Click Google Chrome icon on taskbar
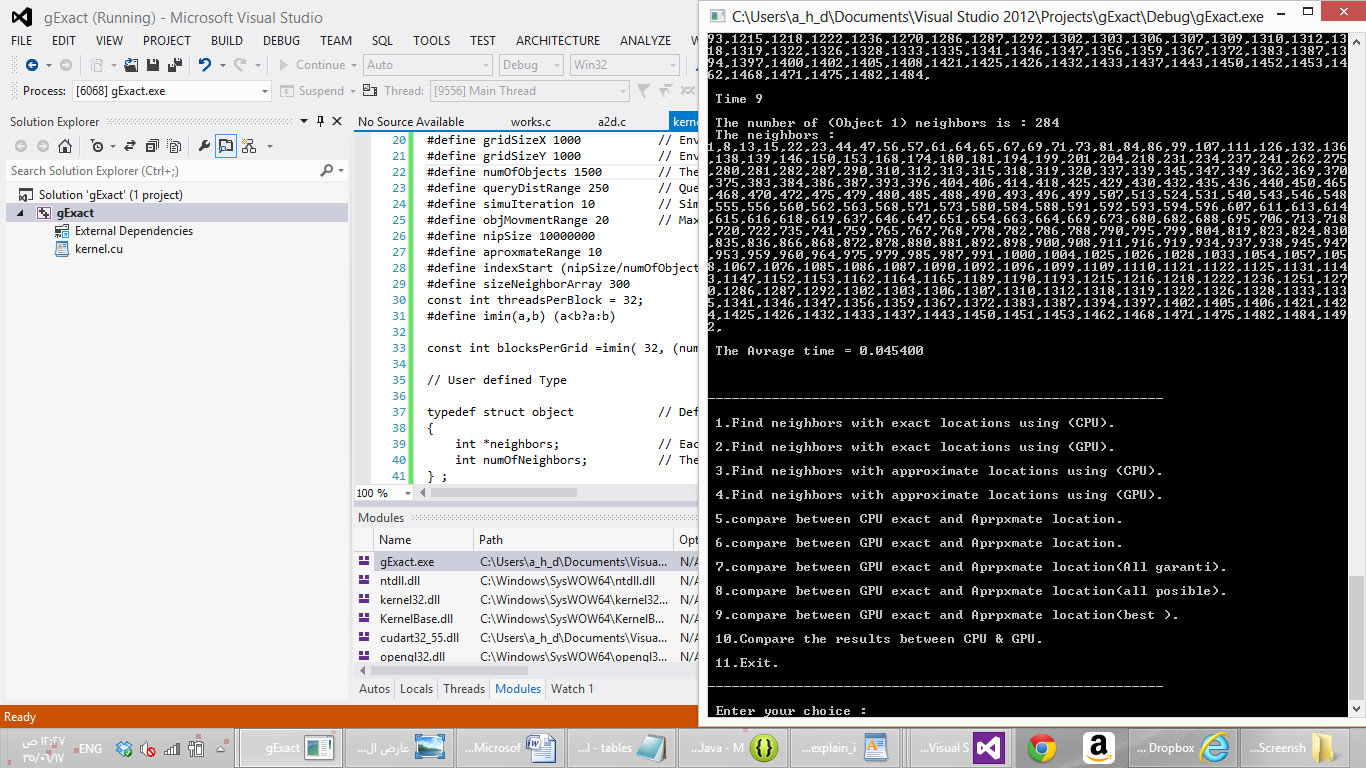The width and height of the screenshot is (1366, 768). pos(1042,747)
